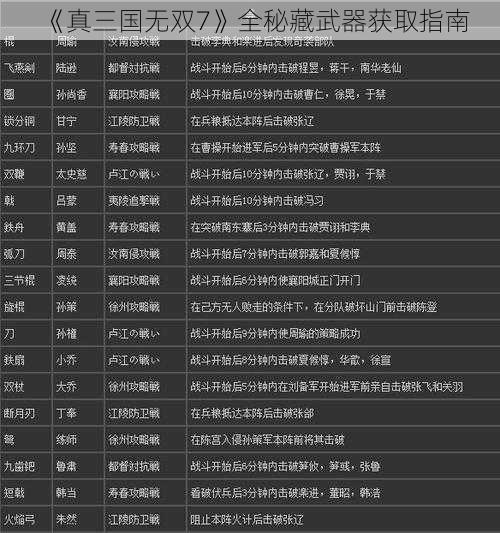Screen dimensions: 500x533
Task: Click the condition about stopping the fire attack (火计)
Action: point(247,519)
